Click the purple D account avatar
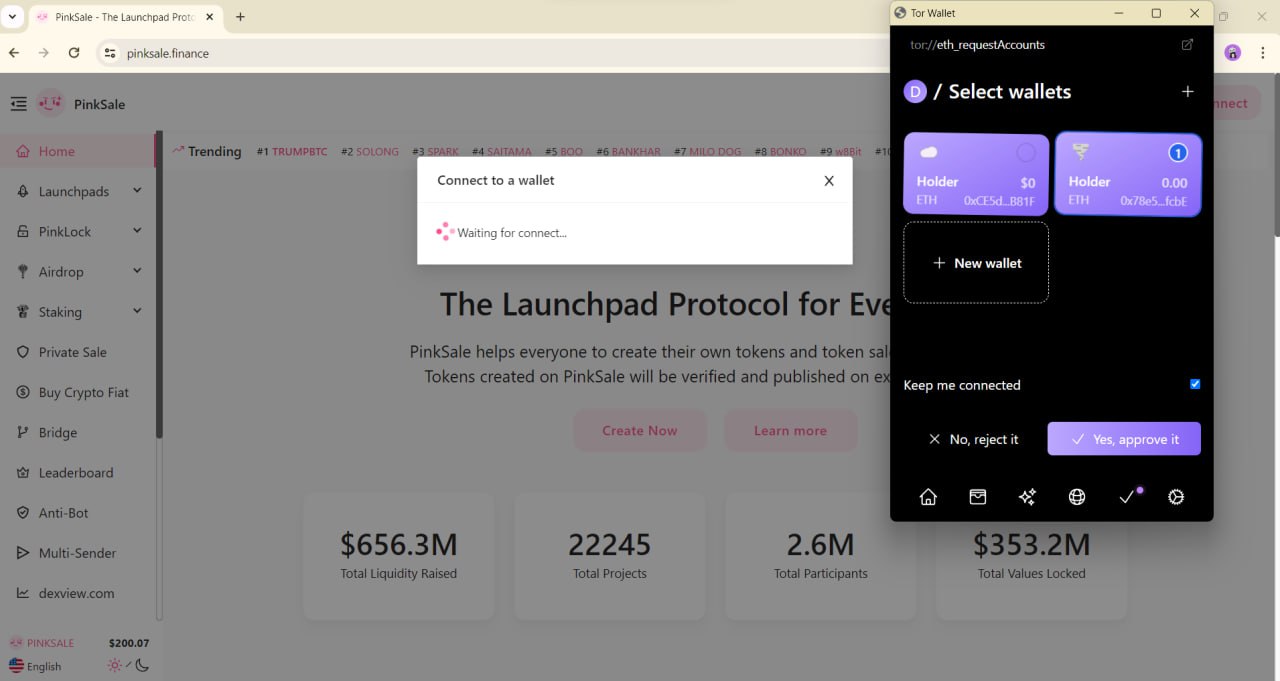Image resolution: width=1280 pixels, height=681 pixels. (915, 92)
